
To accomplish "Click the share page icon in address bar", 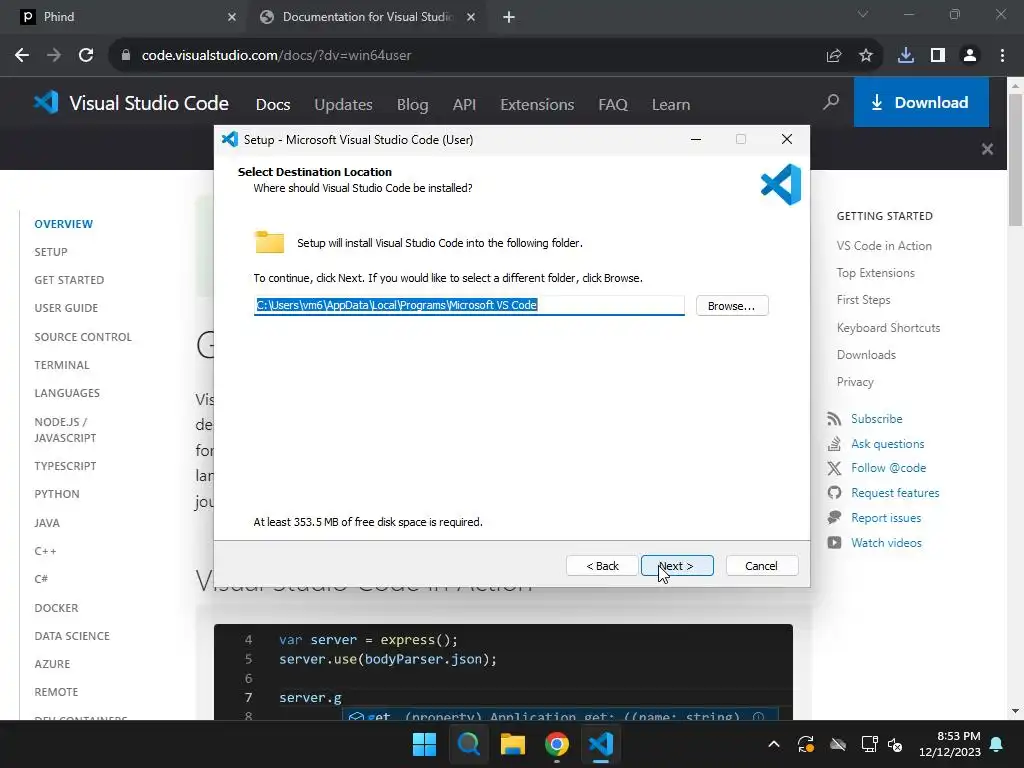I will [x=834, y=56].
